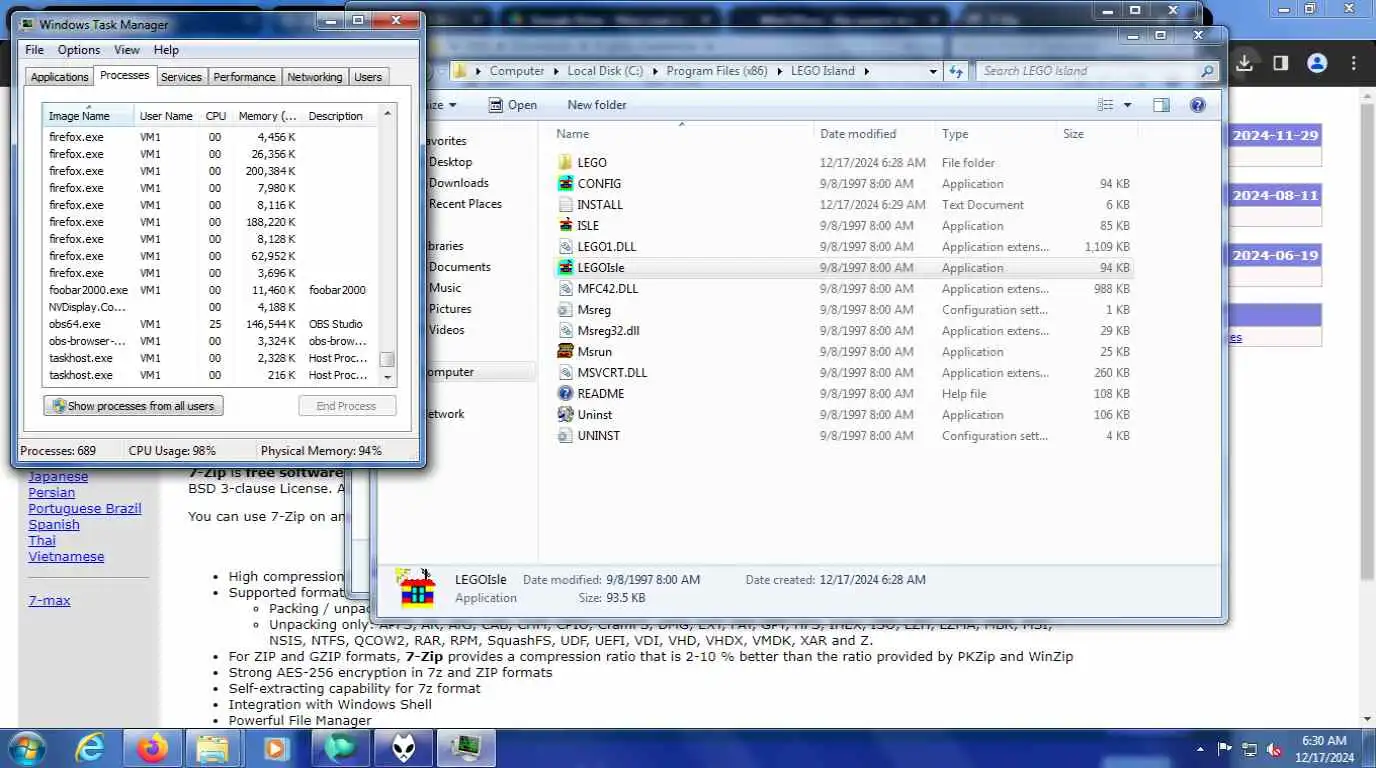Viewport: 1376px width, 768px height.
Task: Click the change view icon in Explorer
Action: (1105, 105)
